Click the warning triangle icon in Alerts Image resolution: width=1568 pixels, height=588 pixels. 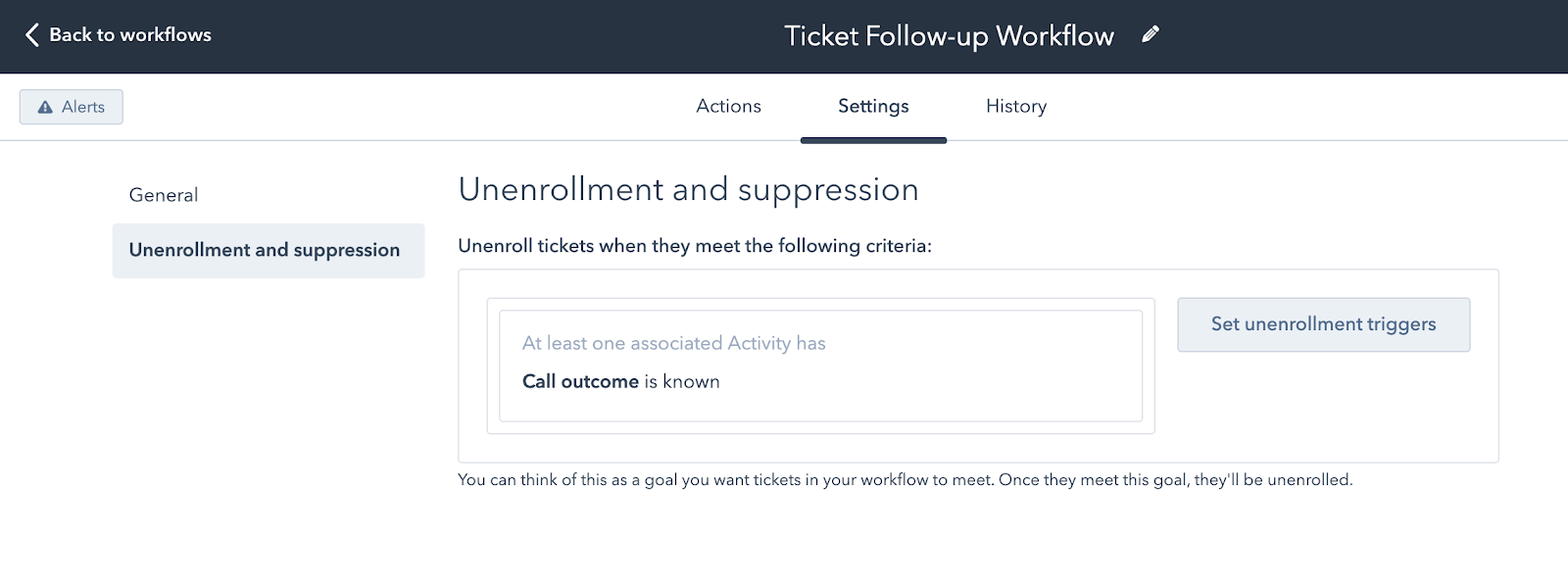45,106
